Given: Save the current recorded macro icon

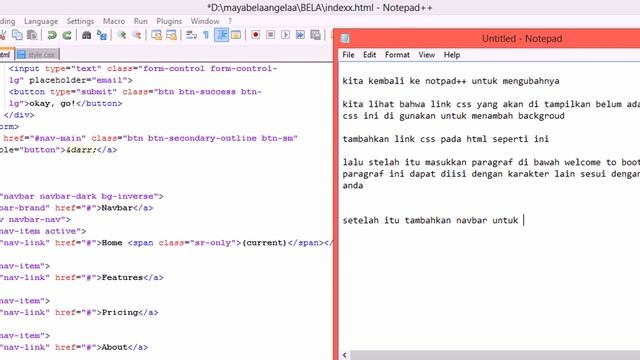Looking at the screenshot, I should 315,35.
